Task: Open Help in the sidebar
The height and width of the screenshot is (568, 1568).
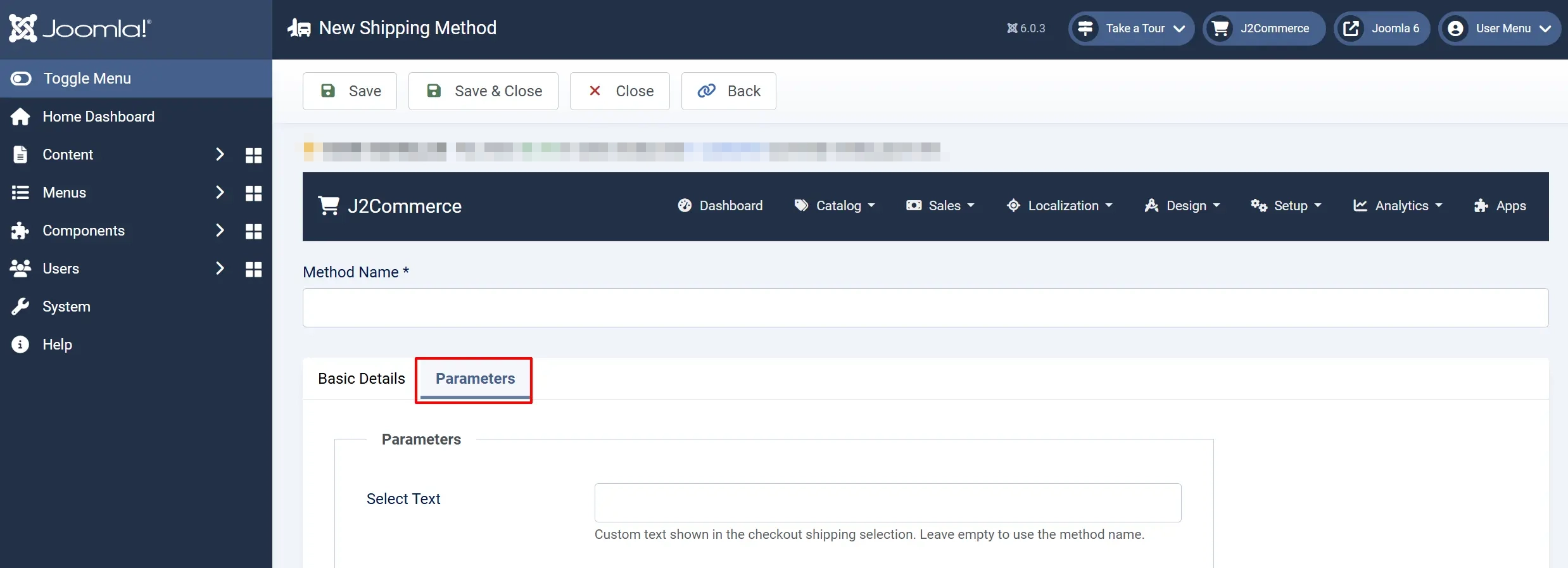Action: [x=58, y=344]
